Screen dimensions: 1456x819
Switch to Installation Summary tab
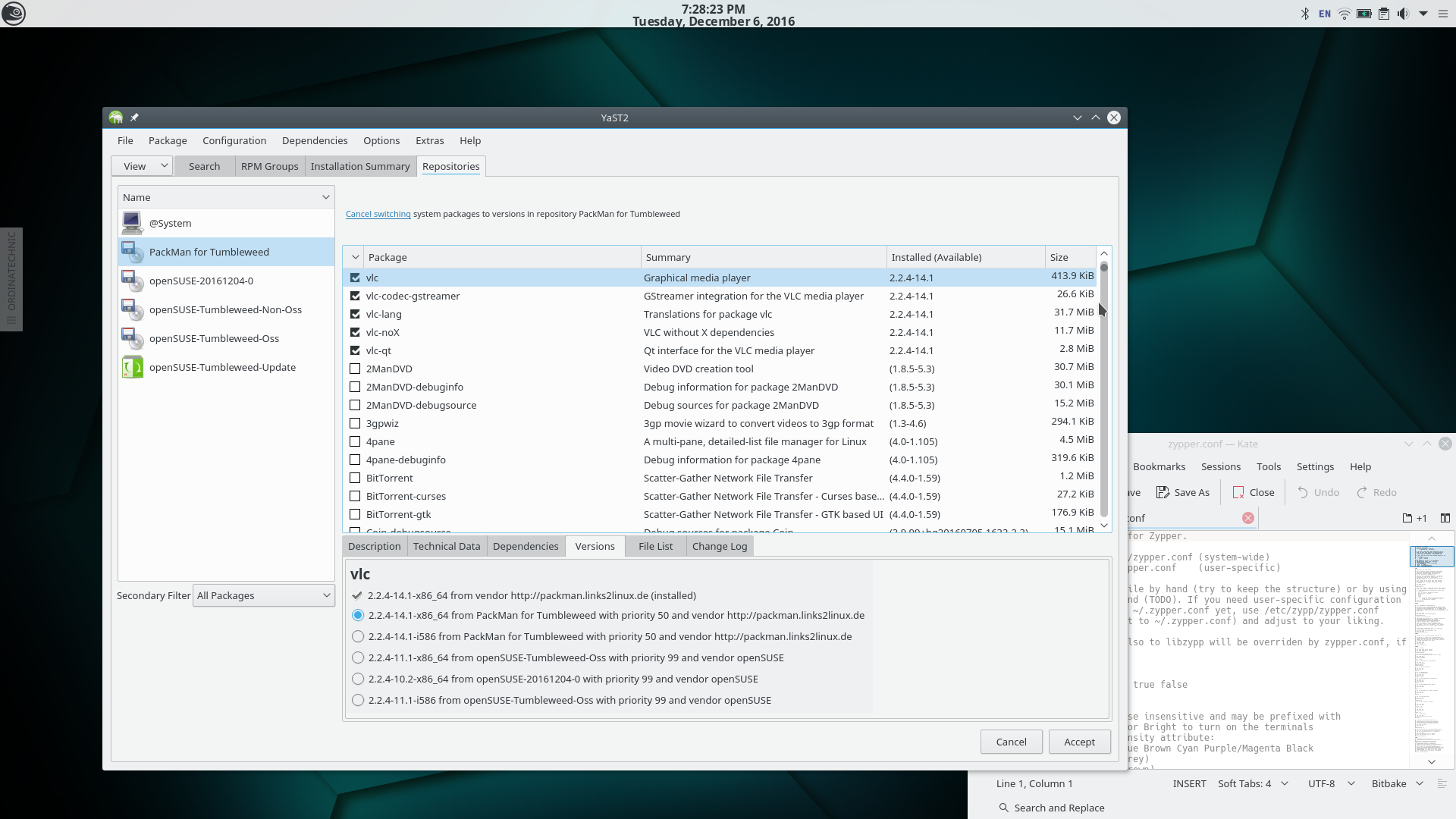(360, 166)
